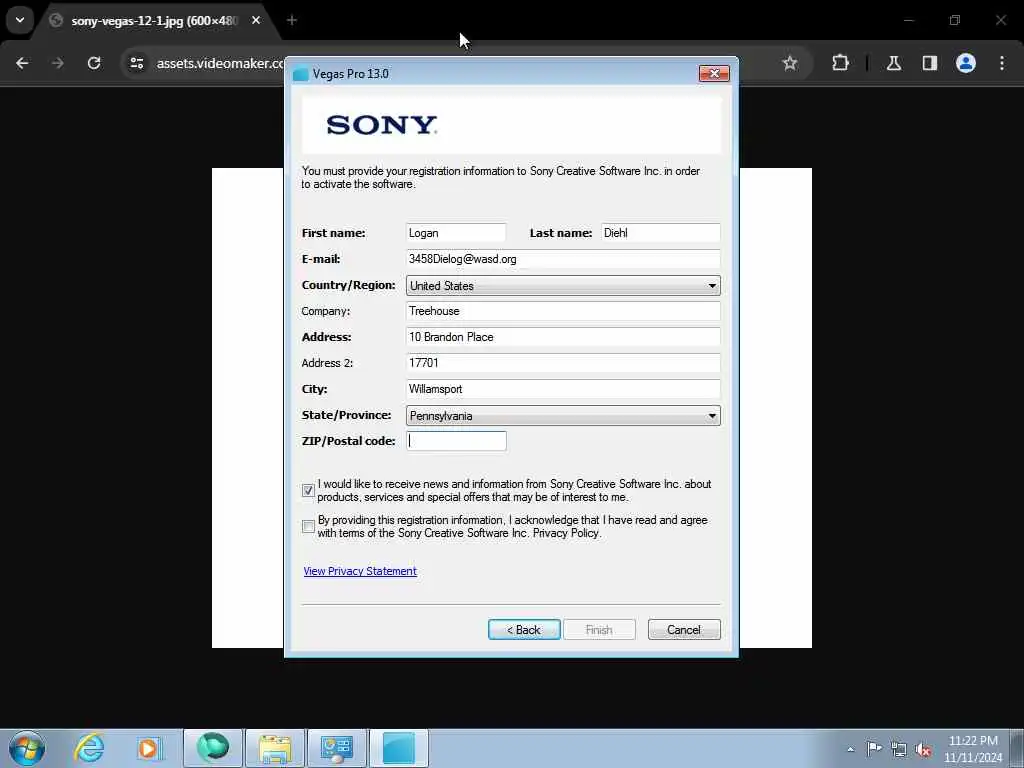1024x768 pixels.
Task: Open Windows Media Player from taskbar
Action: click(x=149, y=748)
